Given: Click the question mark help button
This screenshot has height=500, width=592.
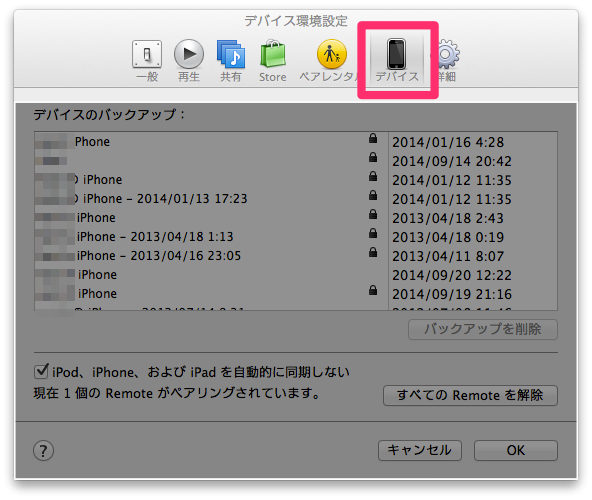Looking at the screenshot, I should click(x=43, y=451).
